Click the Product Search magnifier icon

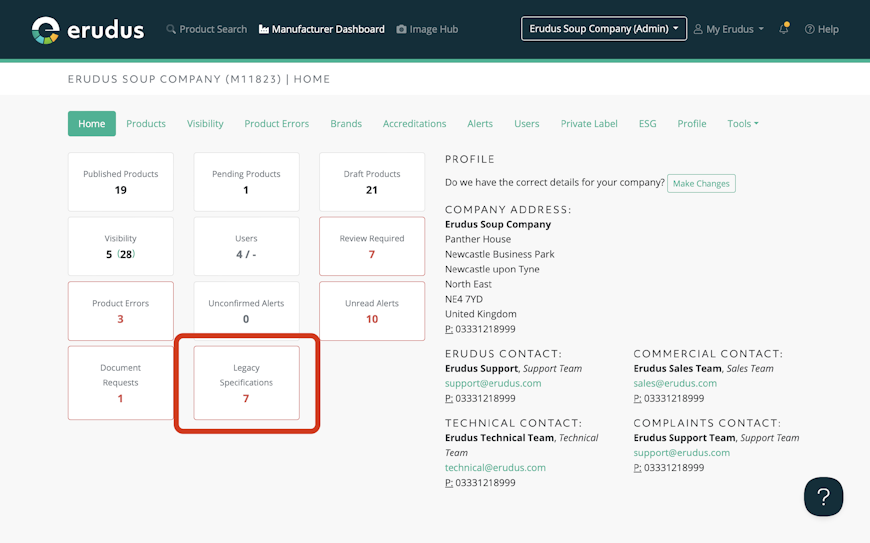pos(171,29)
